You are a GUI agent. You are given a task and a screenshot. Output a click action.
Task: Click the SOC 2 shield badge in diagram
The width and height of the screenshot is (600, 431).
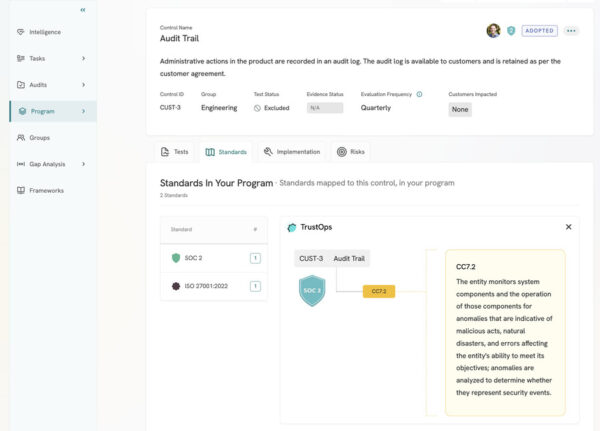pos(312,291)
